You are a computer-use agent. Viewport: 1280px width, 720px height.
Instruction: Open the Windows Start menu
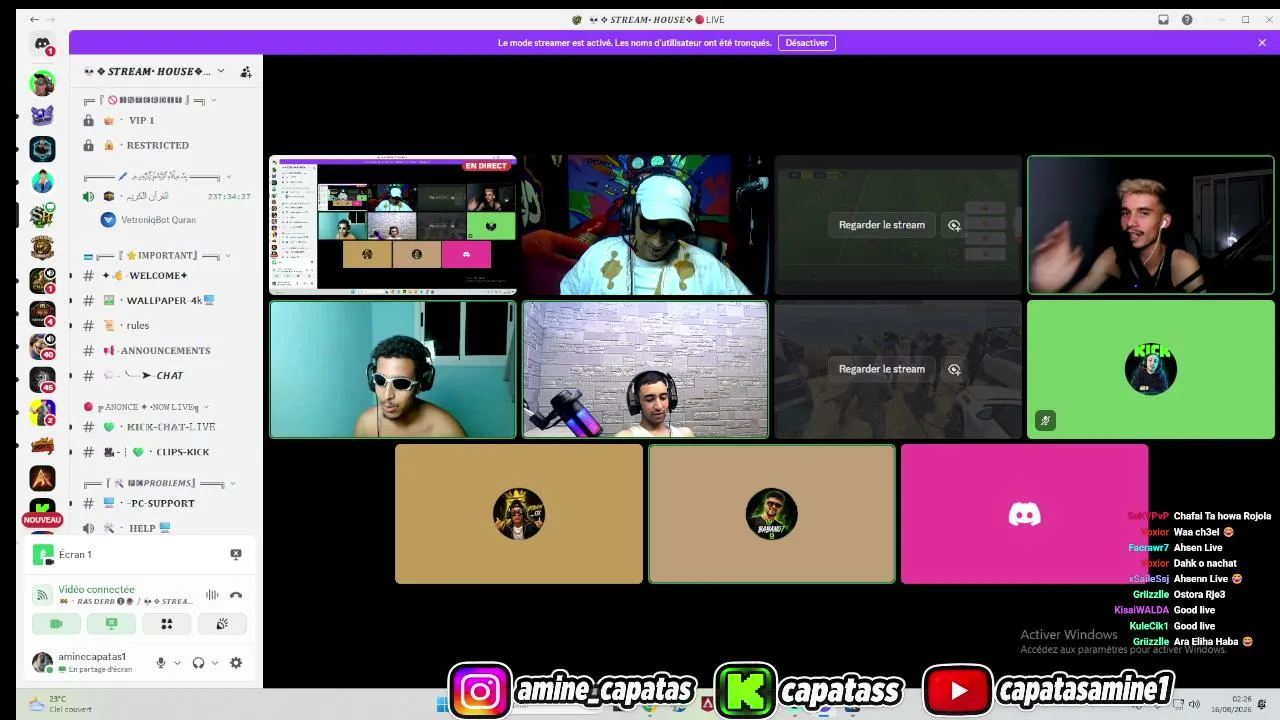[442, 704]
